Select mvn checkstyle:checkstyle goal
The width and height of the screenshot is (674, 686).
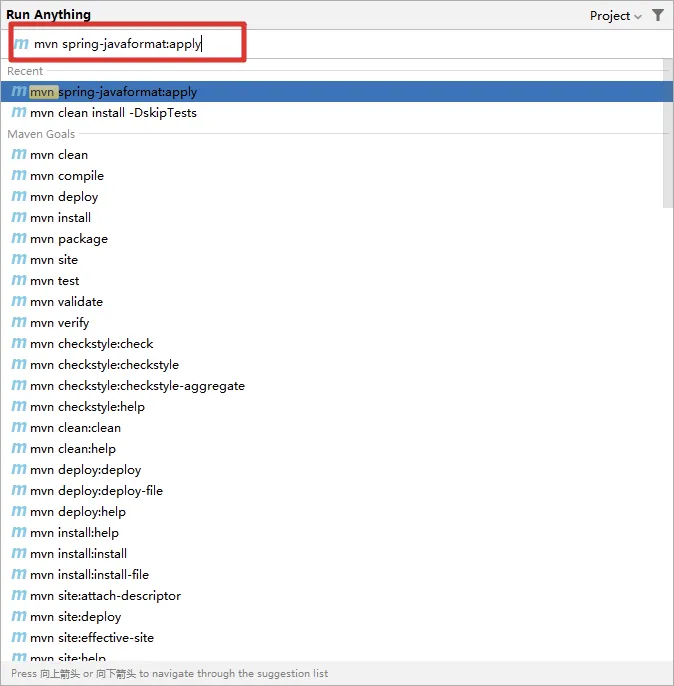point(332,365)
